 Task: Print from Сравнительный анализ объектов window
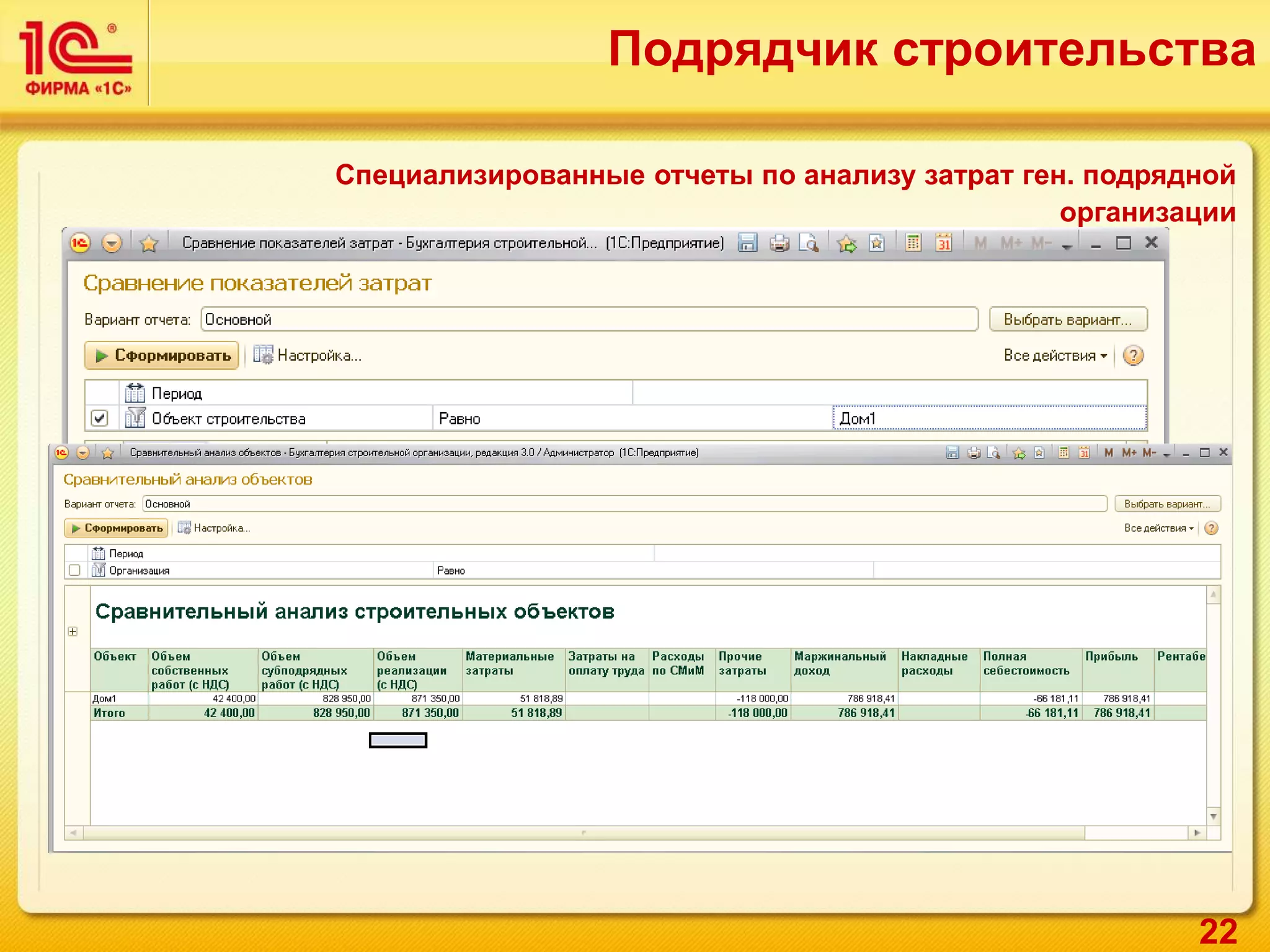click(x=974, y=452)
